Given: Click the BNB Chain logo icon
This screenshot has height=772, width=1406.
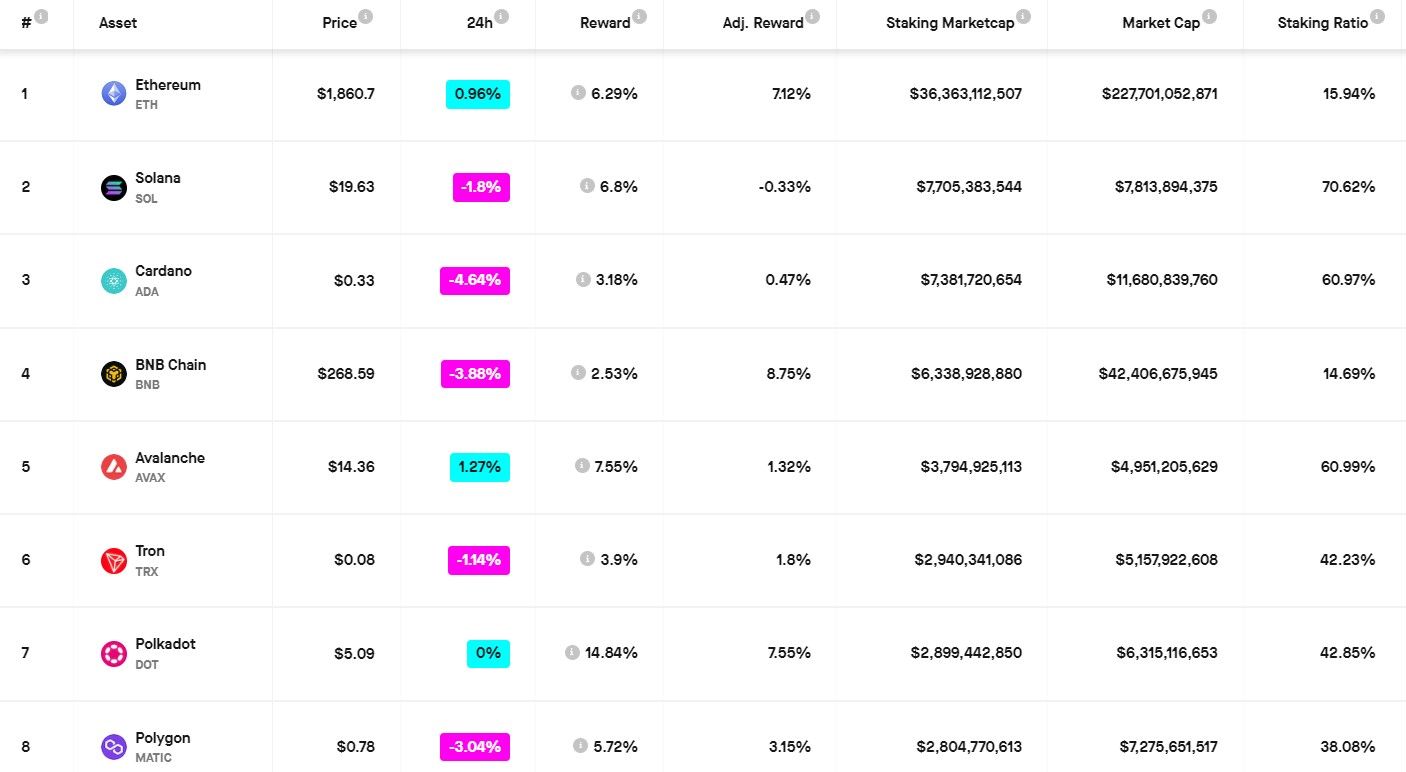Looking at the screenshot, I should coord(114,374).
